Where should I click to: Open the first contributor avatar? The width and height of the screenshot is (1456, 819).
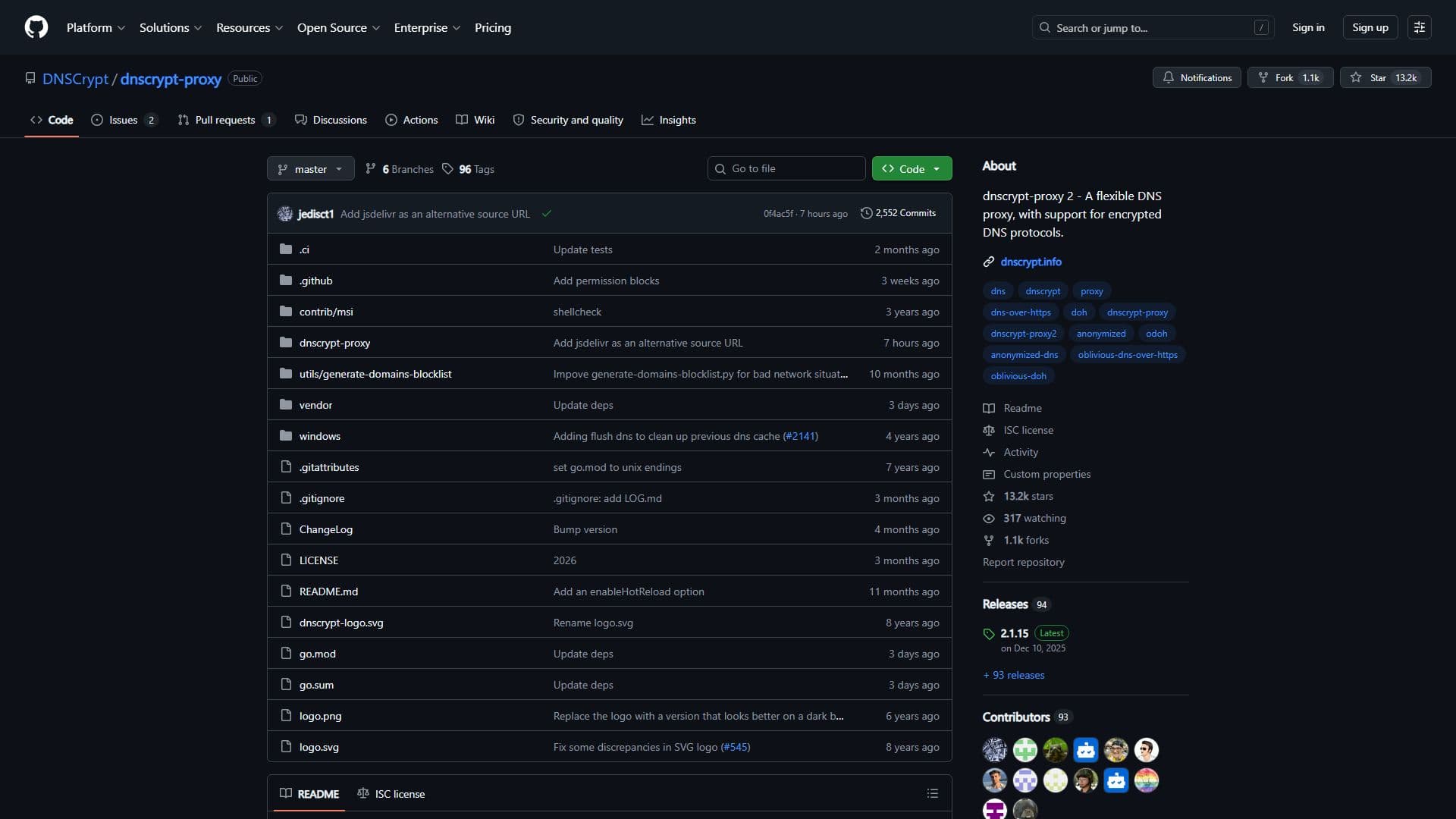point(995,750)
